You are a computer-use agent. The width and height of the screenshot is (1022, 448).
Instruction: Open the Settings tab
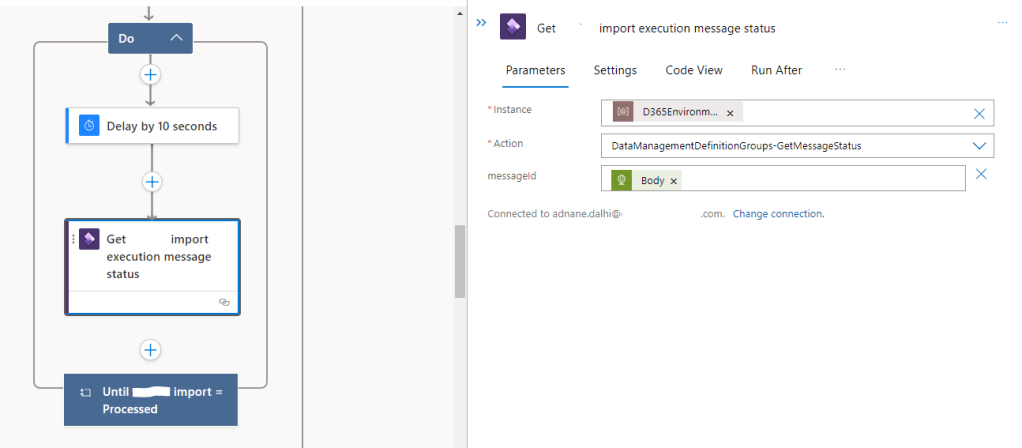[x=615, y=70]
